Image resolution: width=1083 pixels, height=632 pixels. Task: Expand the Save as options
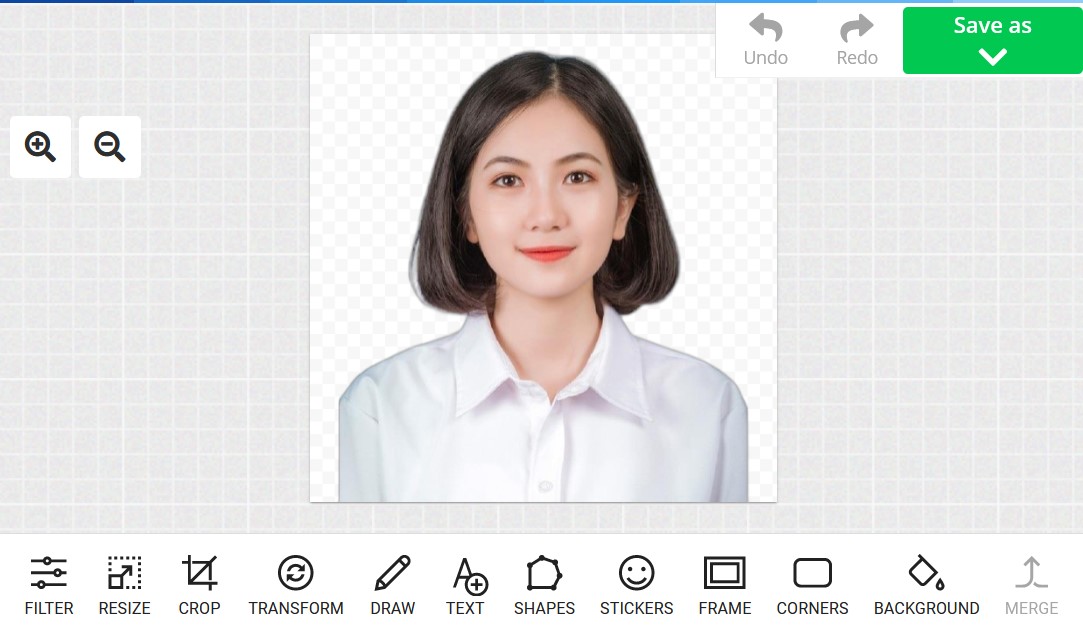[991, 55]
